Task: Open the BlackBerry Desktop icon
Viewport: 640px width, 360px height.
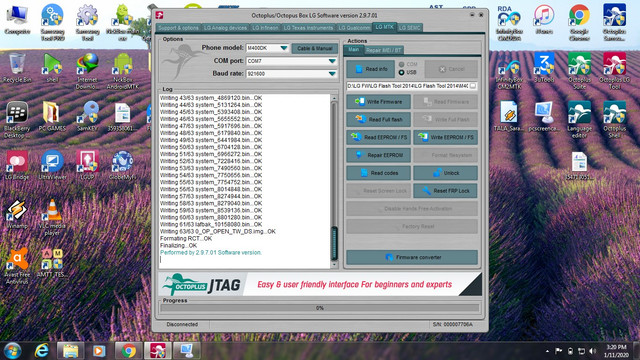Action: (17, 119)
